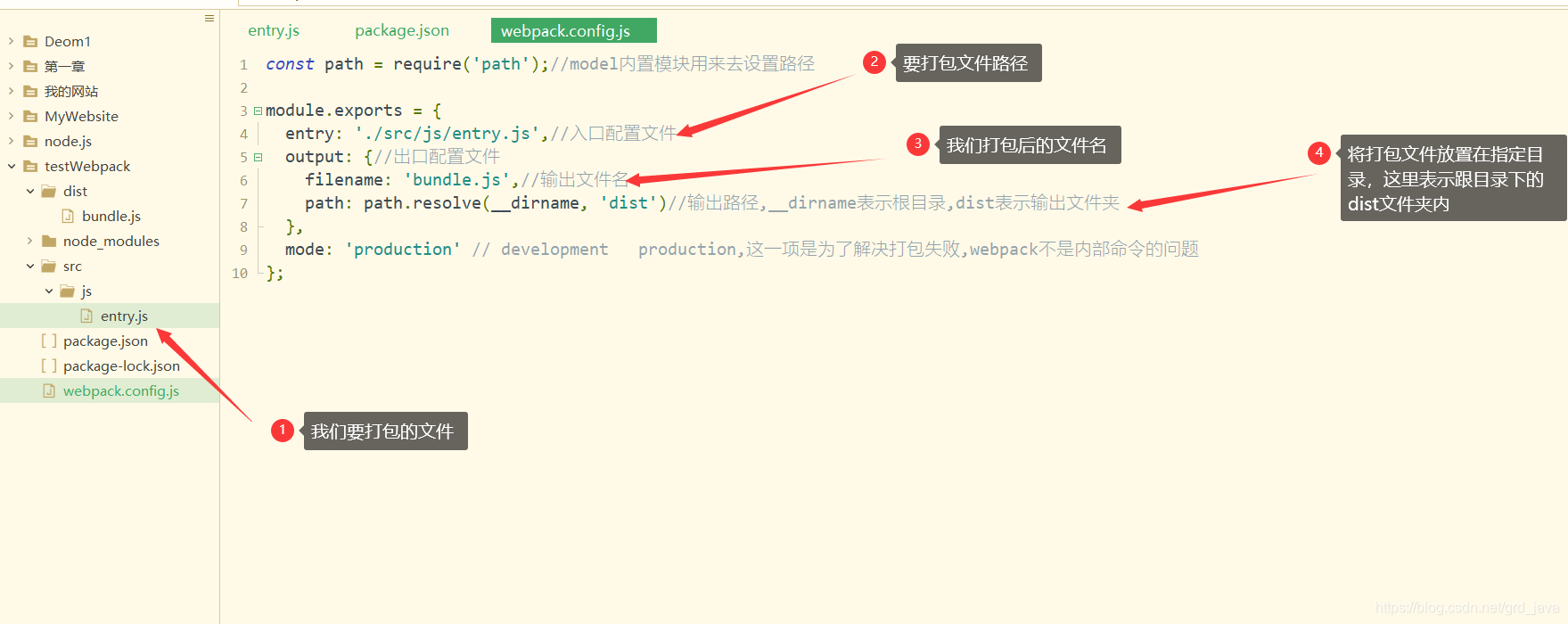Open bundle.js in the file tree
This screenshot has height=624, width=1568.
coord(111,216)
